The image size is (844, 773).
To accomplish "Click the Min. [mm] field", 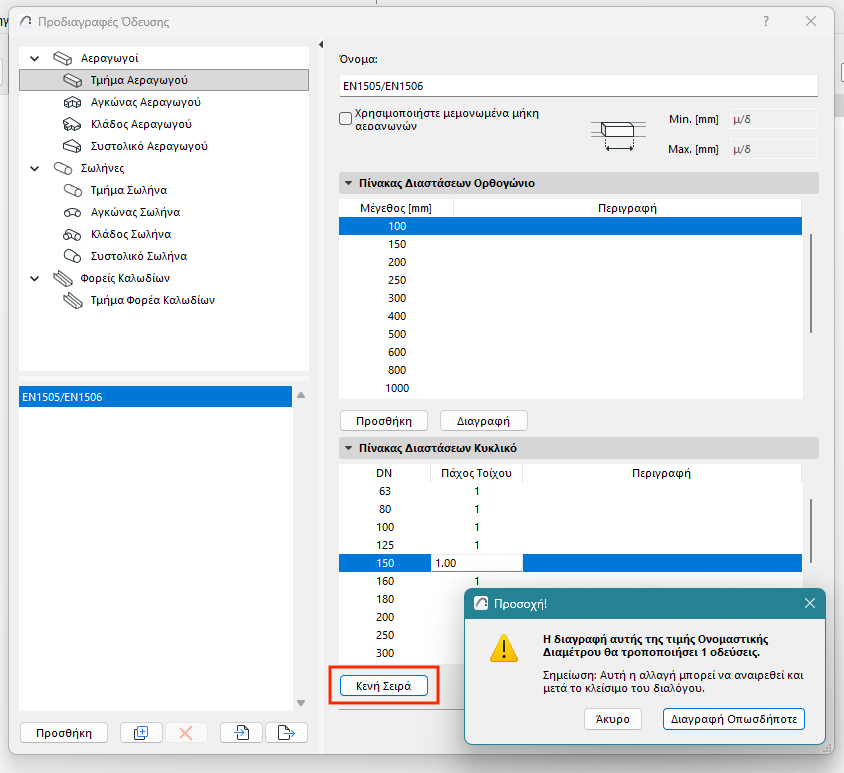I will [773, 119].
